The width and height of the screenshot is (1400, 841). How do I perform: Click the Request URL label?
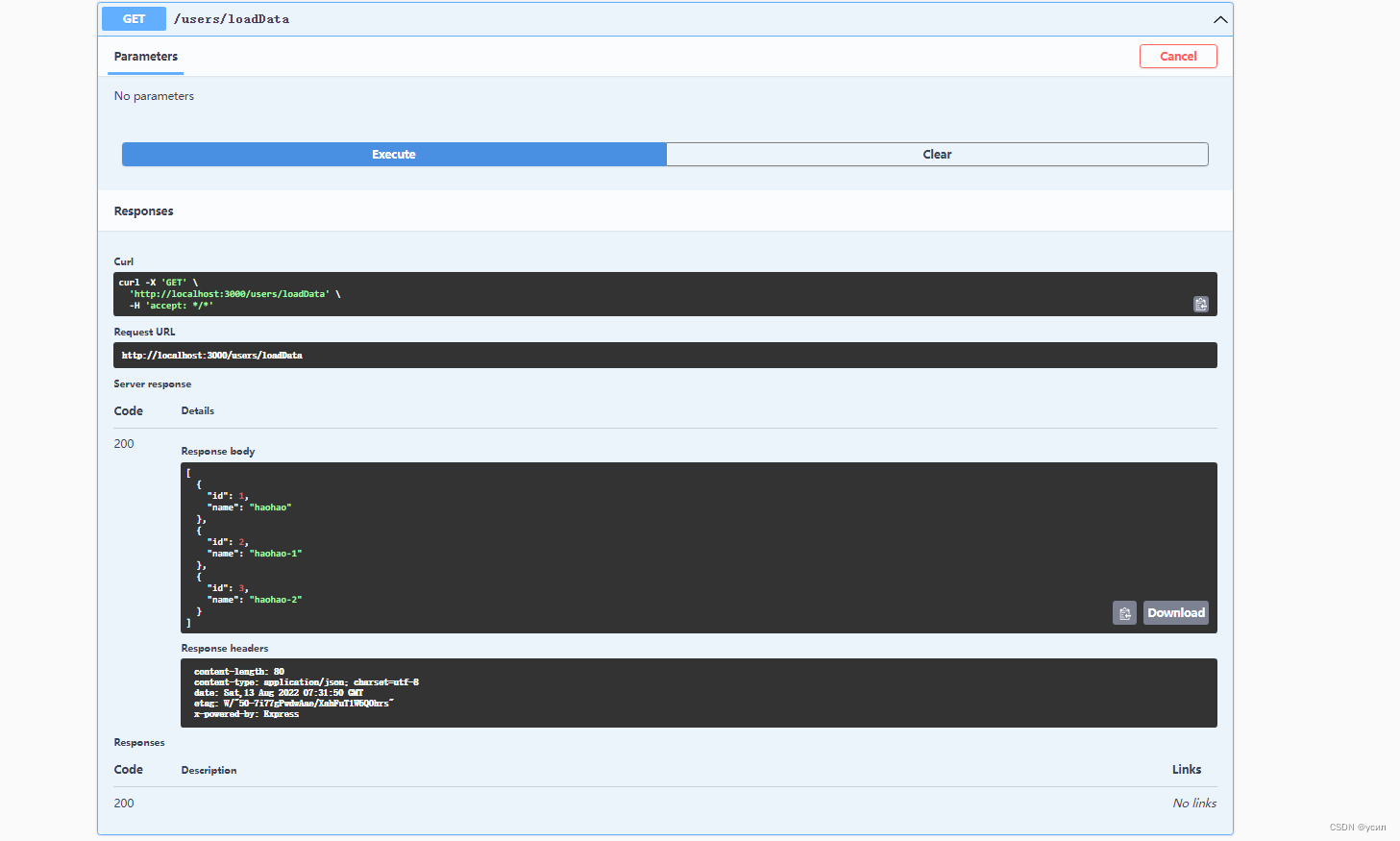145,333
